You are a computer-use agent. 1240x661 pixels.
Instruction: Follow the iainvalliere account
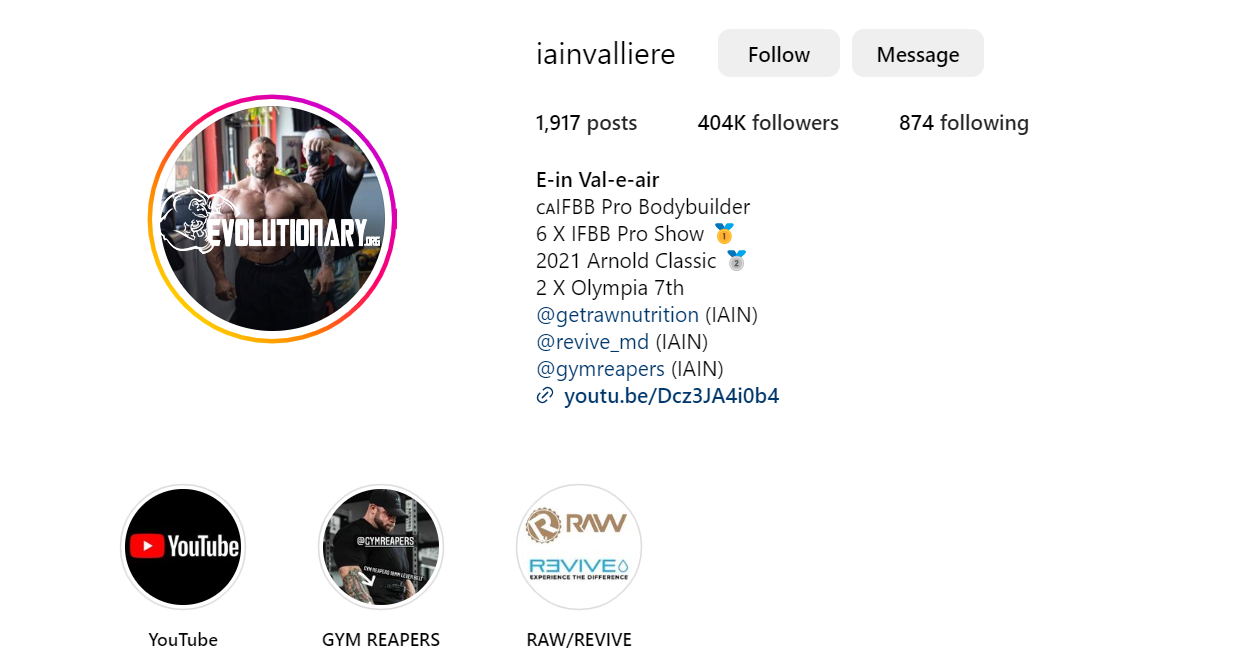point(779,54)
